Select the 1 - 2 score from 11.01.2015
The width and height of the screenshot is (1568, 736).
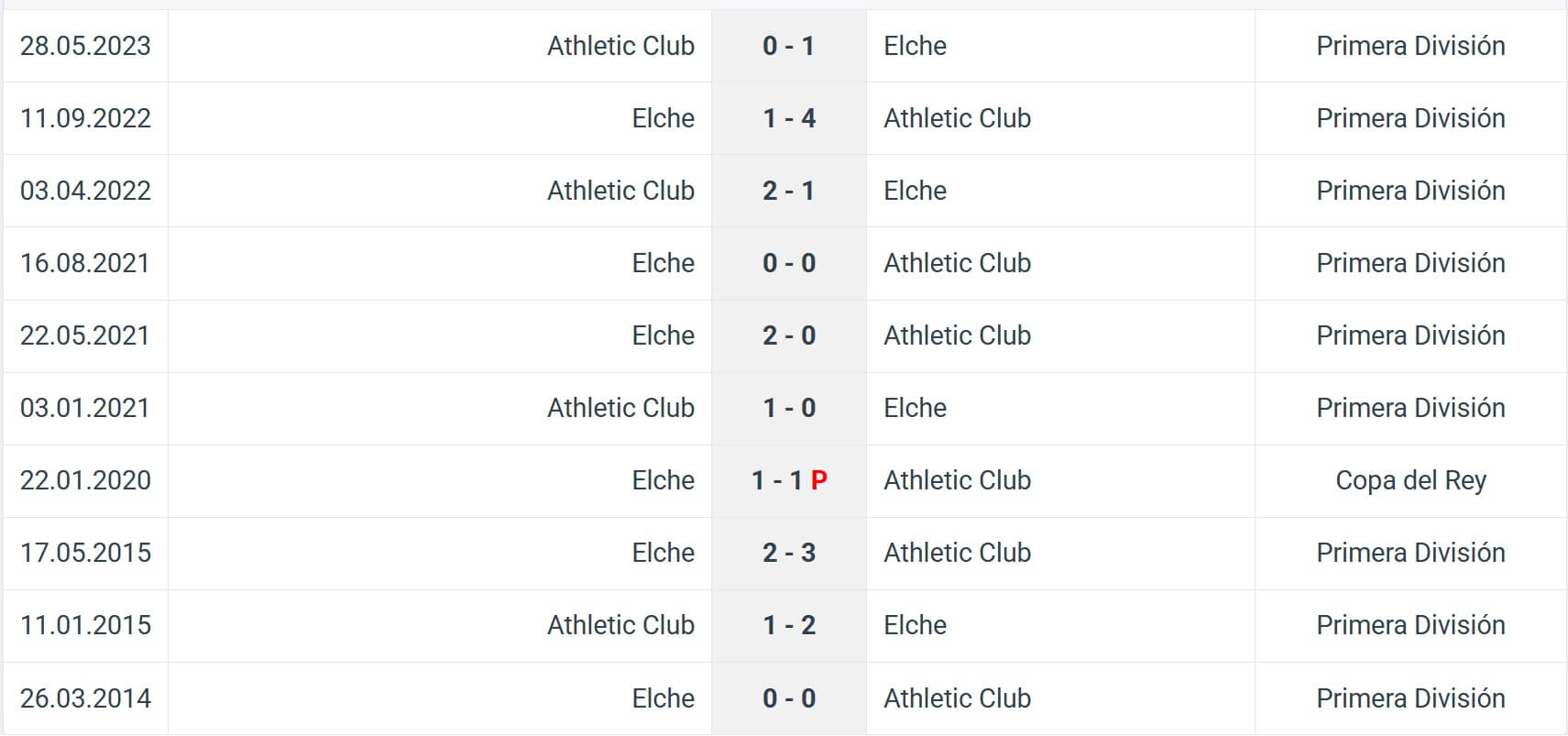point(788,625)
